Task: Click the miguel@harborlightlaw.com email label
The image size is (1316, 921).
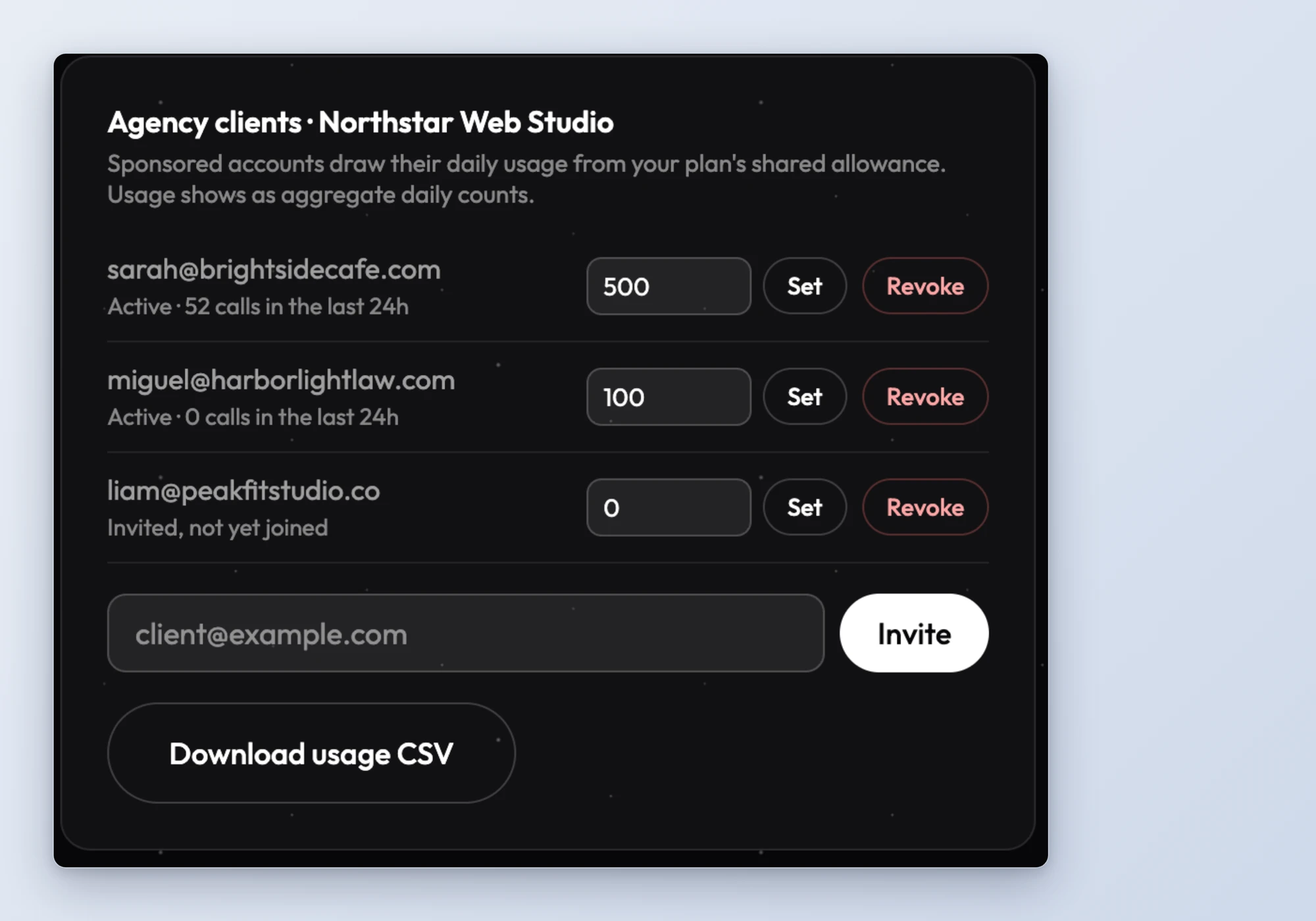Action: click(281, 380)
